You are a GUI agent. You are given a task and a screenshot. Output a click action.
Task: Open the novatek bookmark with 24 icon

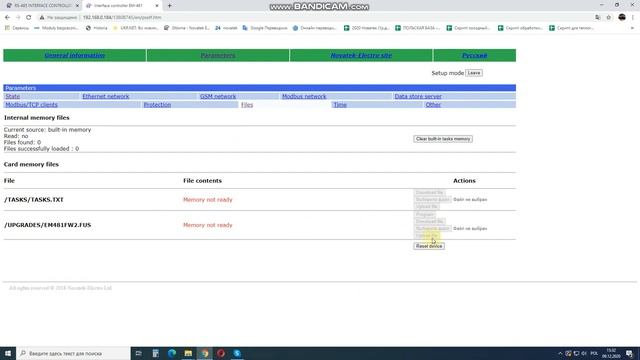click(x=226, y=28)
